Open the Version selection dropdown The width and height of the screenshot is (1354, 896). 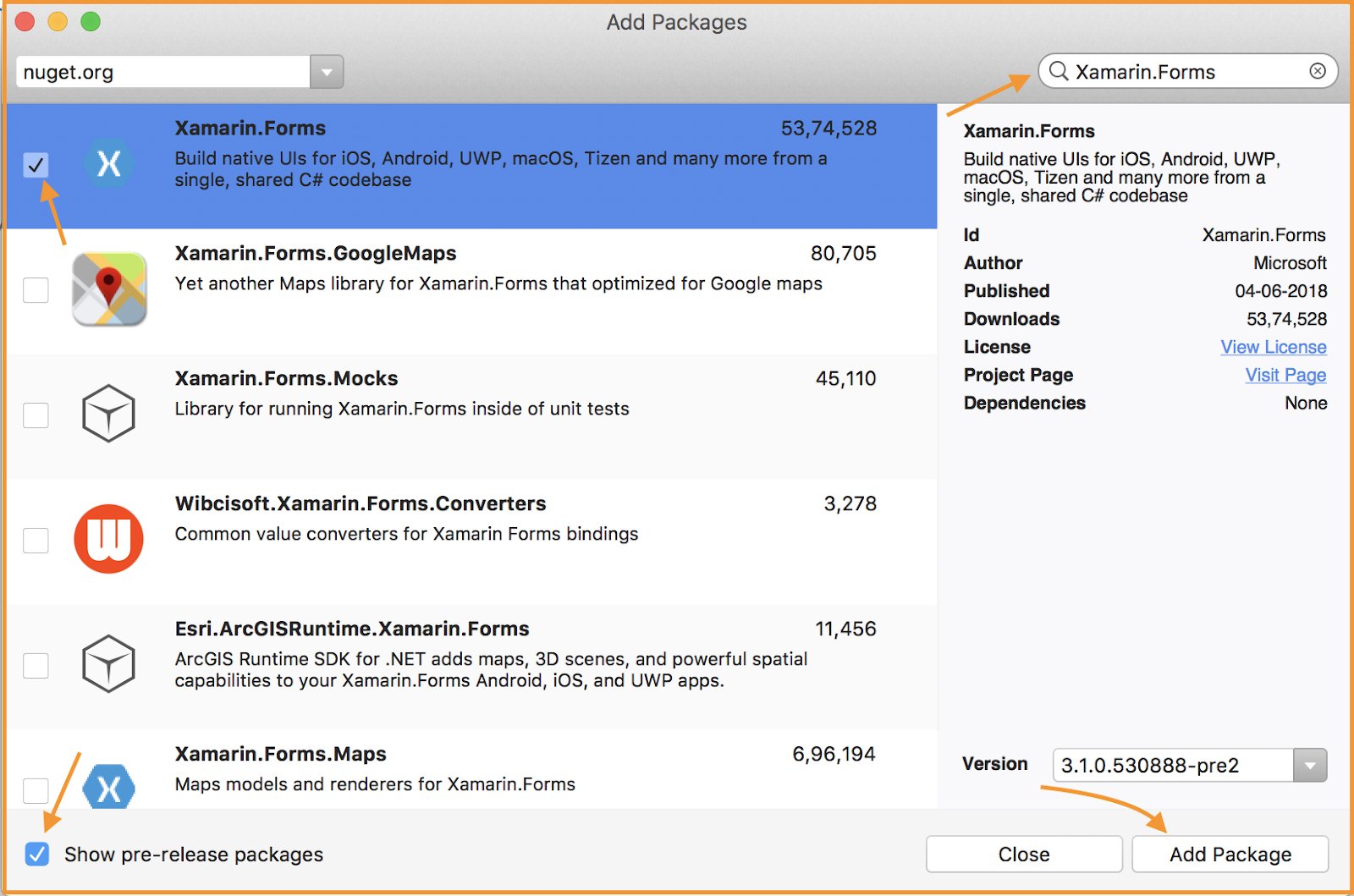(1309, 765)
